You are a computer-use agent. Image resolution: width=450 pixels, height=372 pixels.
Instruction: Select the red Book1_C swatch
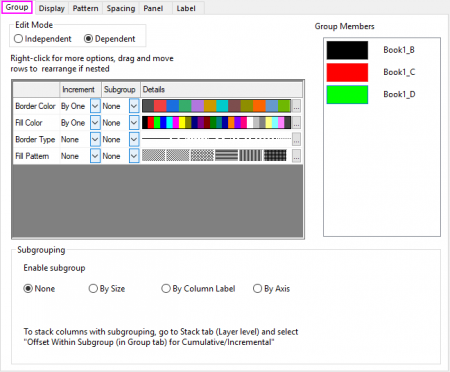(347, 72)
